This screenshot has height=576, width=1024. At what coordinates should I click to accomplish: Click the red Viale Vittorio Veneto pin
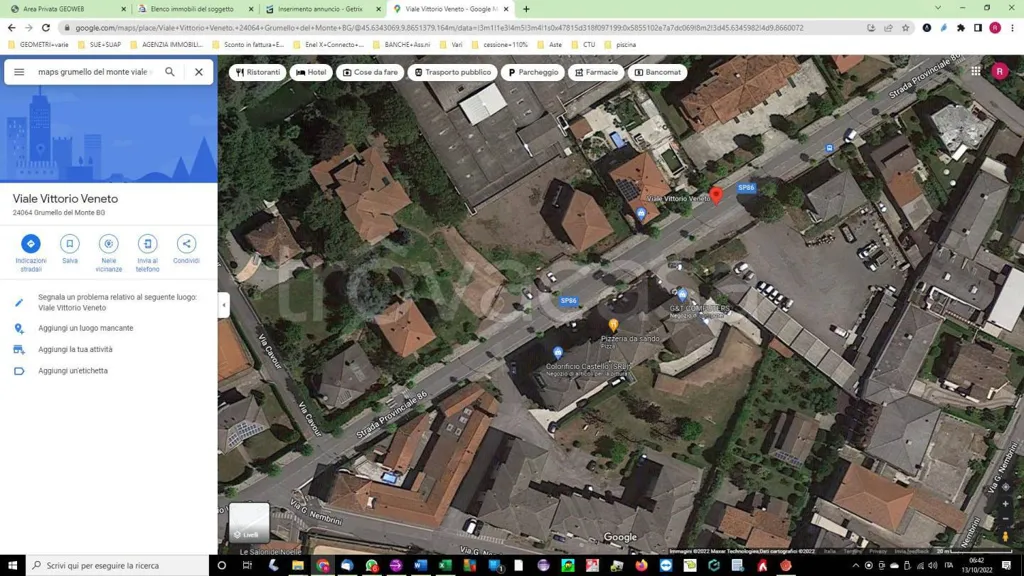716,195
